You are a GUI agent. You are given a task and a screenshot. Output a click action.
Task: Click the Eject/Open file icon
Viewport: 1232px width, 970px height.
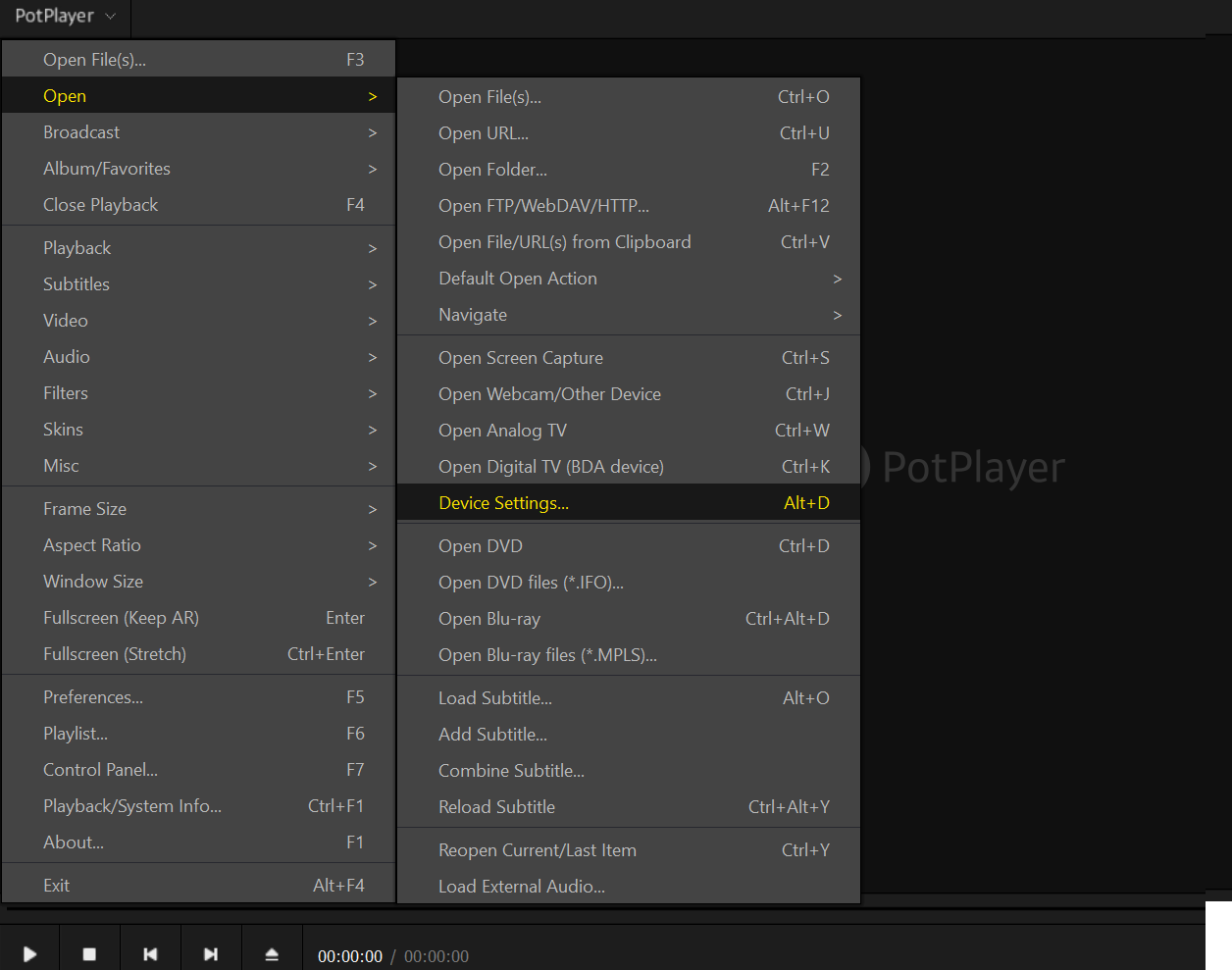(x=272, y=954)
